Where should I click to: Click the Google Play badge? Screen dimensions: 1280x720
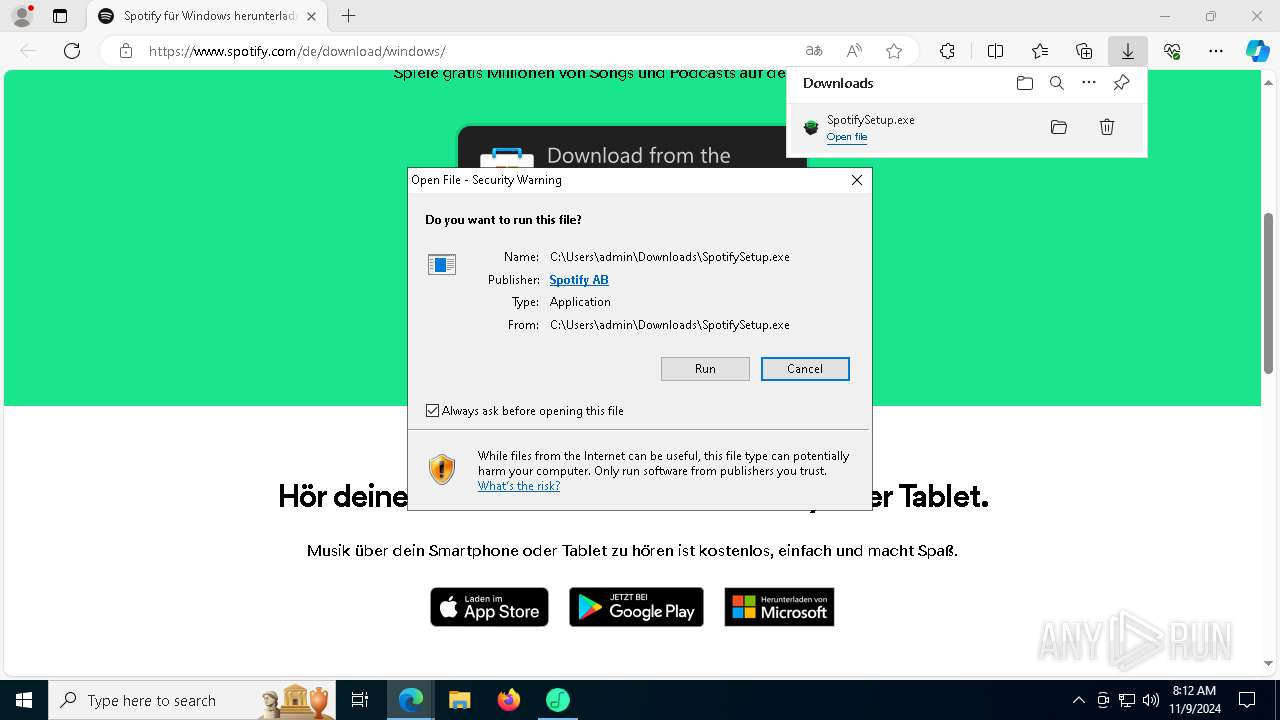pyautogui.click(x=636, y=607)
